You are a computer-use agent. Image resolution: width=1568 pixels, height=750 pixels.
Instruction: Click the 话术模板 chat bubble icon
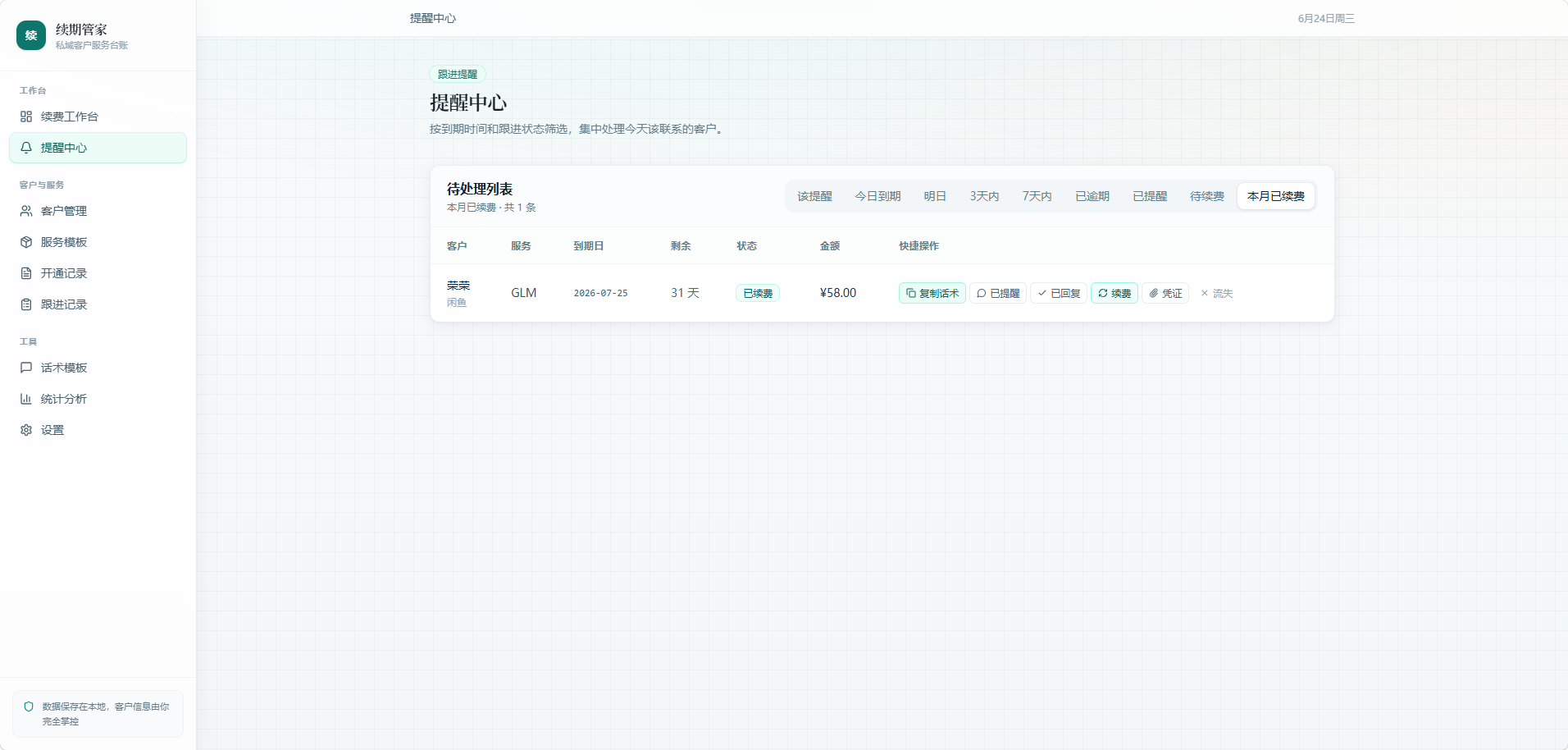point(26,368)
